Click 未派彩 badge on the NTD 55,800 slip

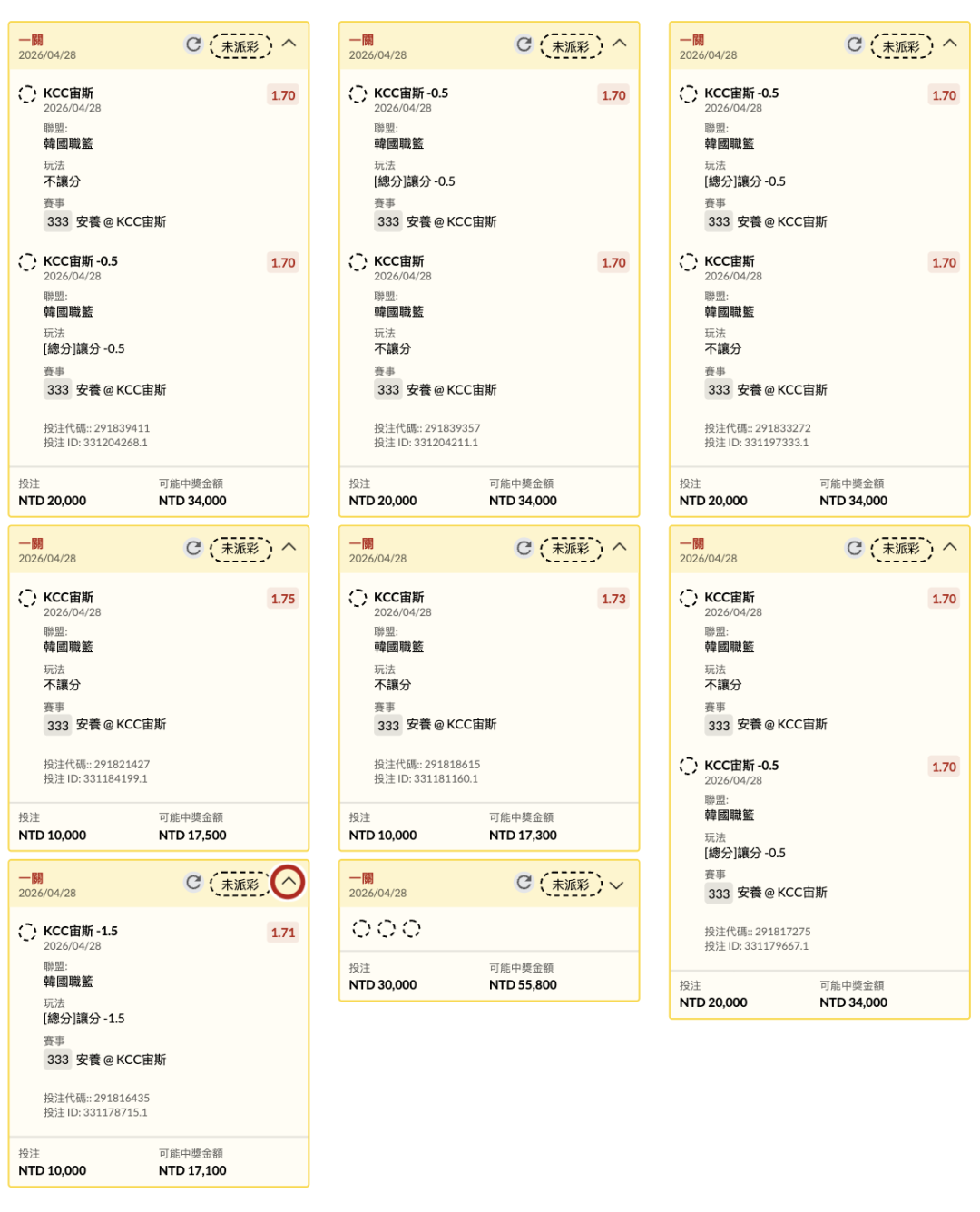click(571, 885)
